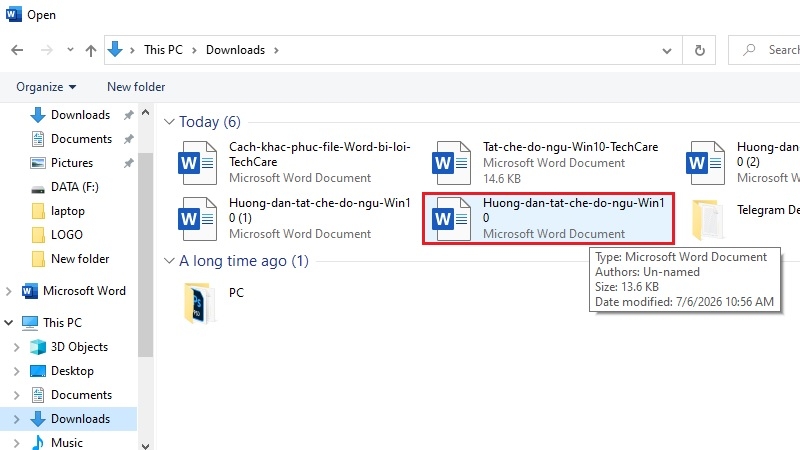Select the Cach-khac-phuc-file-Word-bi-loi Word document icon
800x450 pixels.
coord(197,163)
